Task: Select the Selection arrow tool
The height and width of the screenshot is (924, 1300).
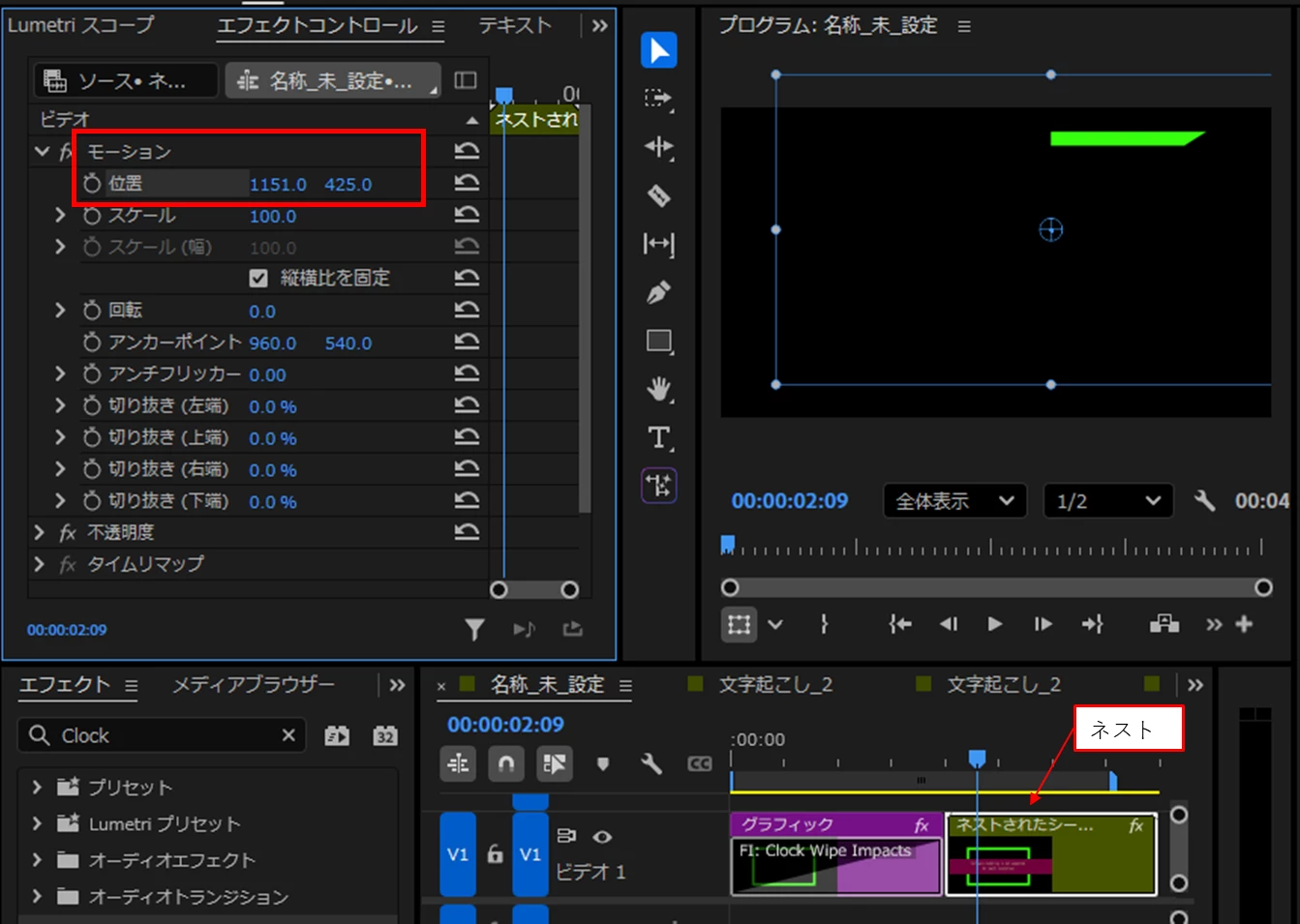Action: tap(658, 50)
